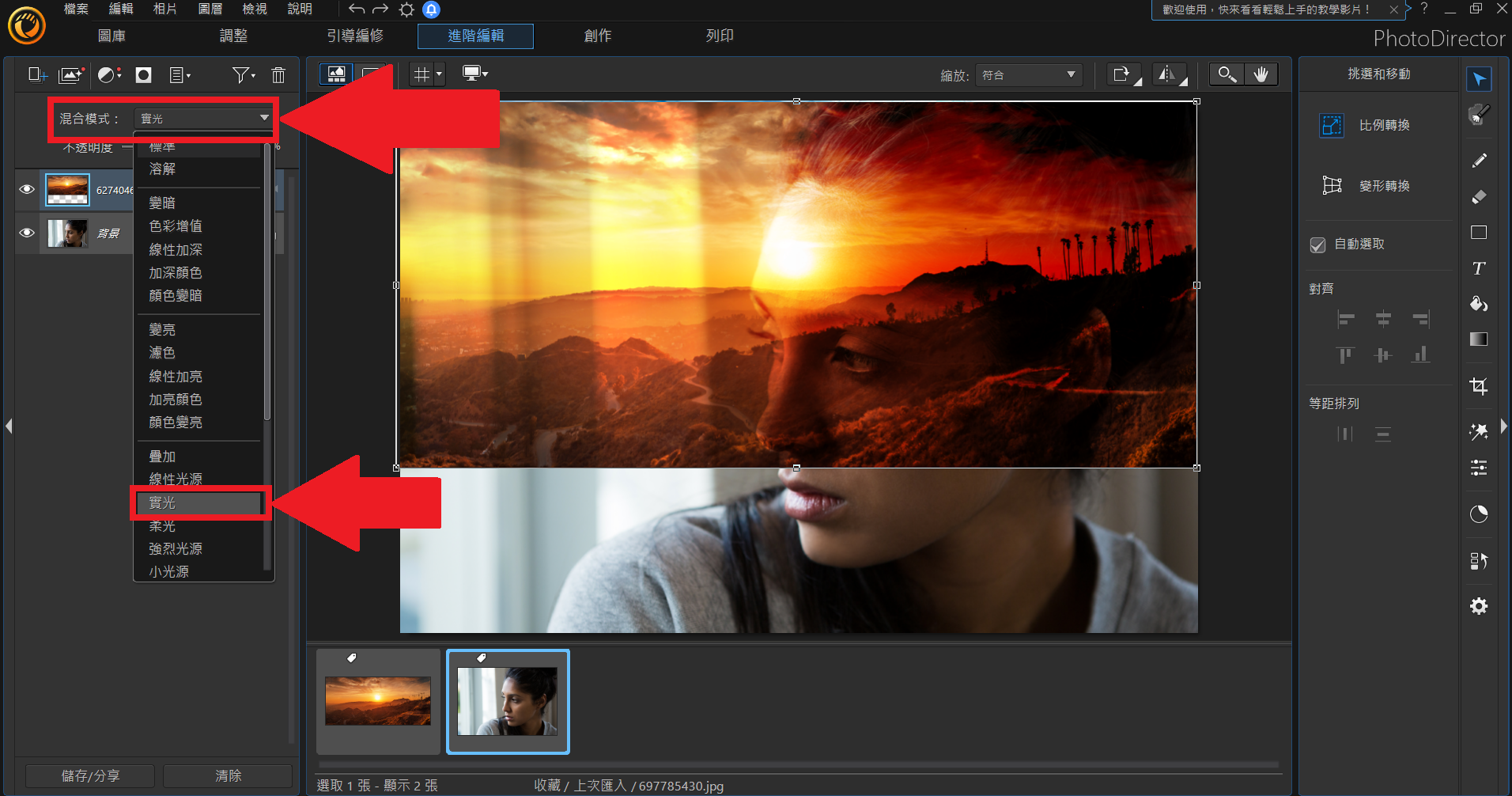This screenshot has height=796, width=1512.
Task: Select the Text tool in right toolbar
Action: (1478, 268)
